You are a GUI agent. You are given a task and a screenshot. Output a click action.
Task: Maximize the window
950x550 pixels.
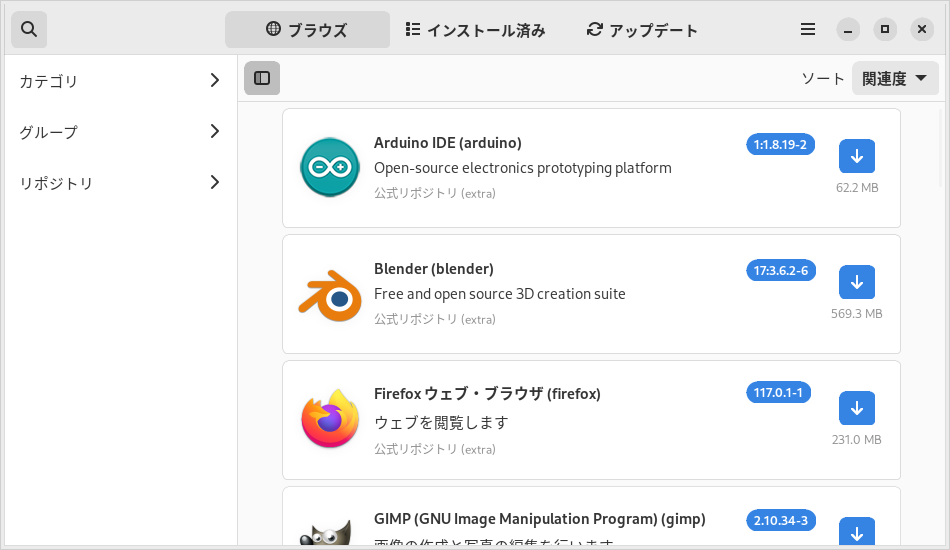click(885, 29)
